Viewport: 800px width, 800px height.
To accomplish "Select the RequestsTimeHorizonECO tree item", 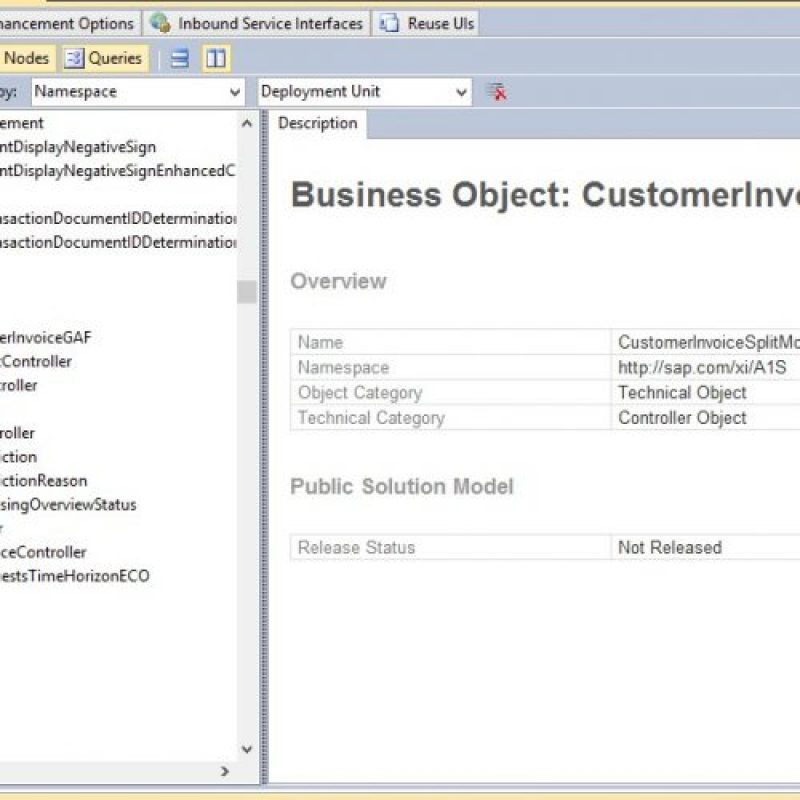I will pos(75,577).
